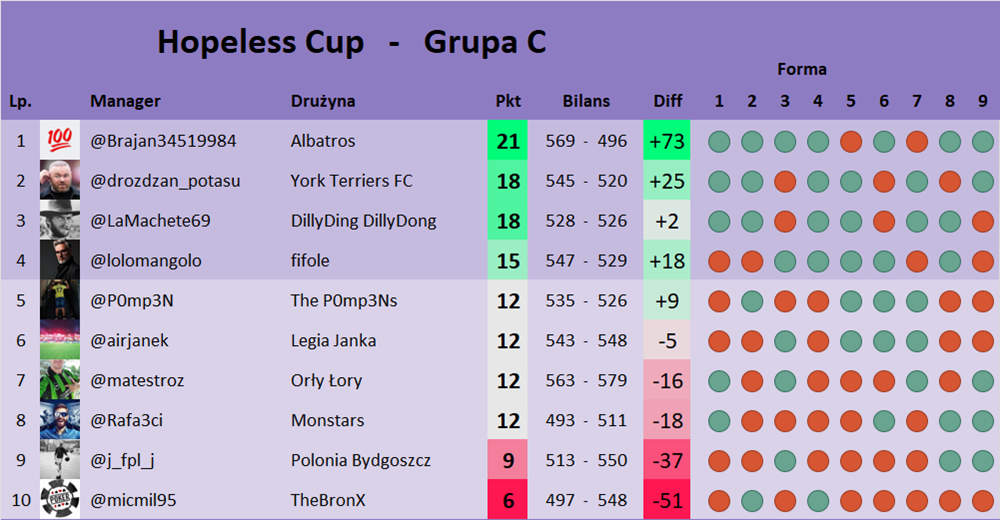Click the Forma header label

pyautogui.click(x=802, y=69)
